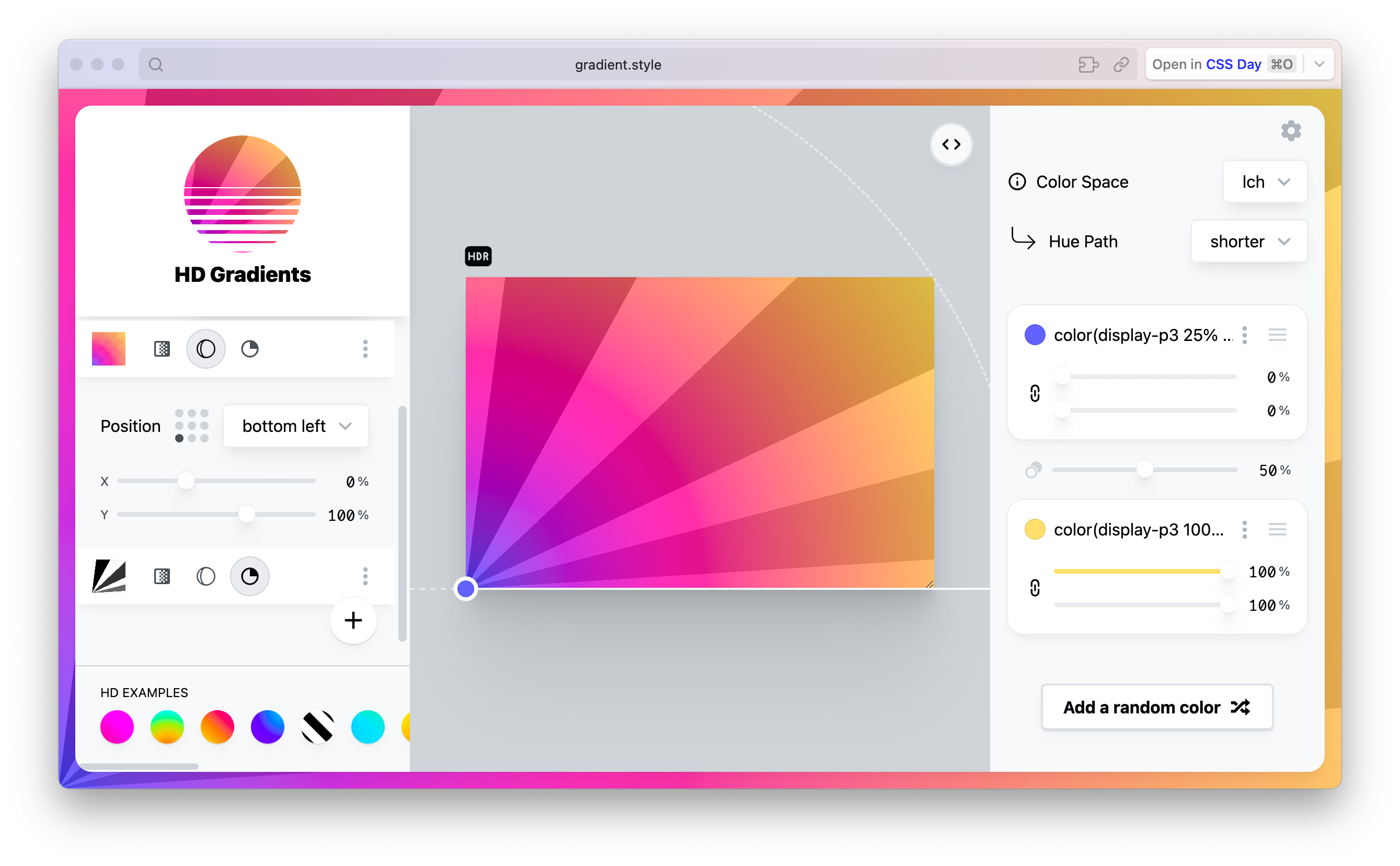Open the Position bottom left dropdown
Viewport: 1400px width, 866px height.
[x=295, y=426]
